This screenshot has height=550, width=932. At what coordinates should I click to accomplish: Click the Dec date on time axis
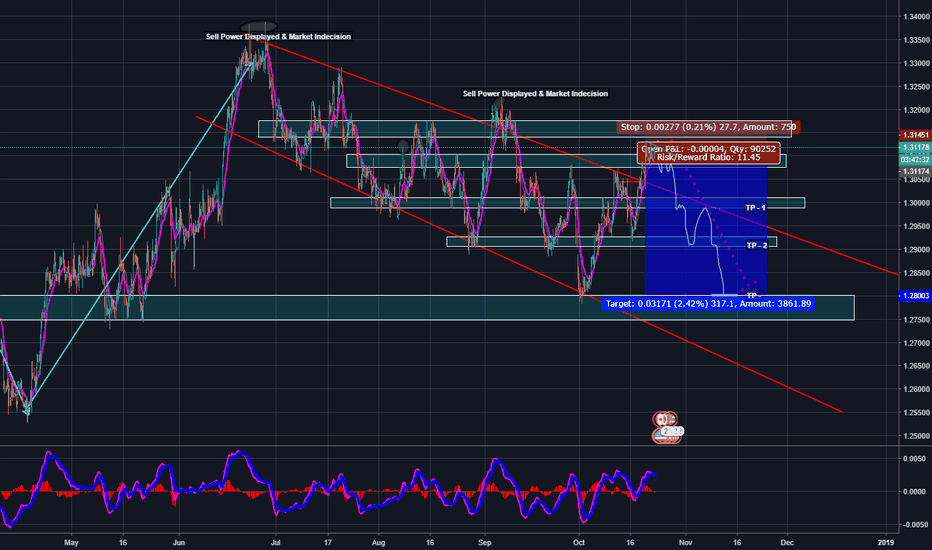pos(787,542)
